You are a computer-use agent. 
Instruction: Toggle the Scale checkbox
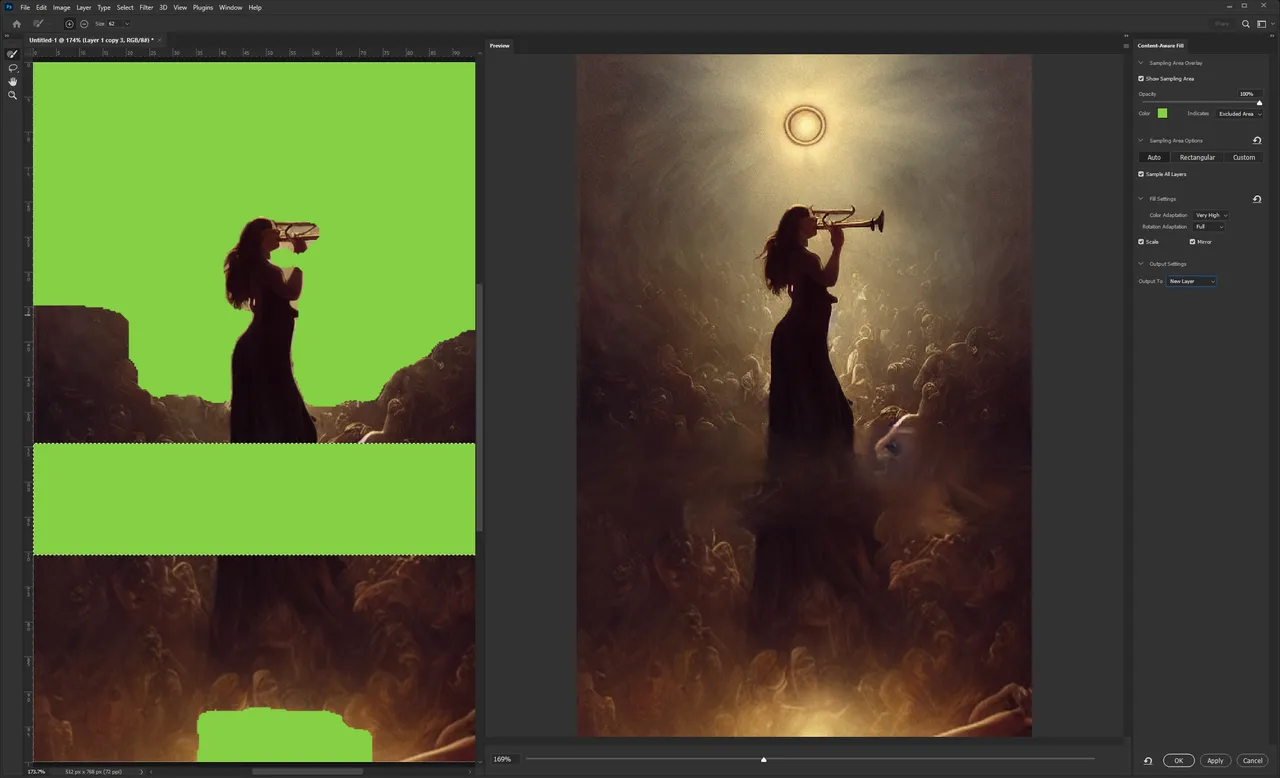(1141, 241)
